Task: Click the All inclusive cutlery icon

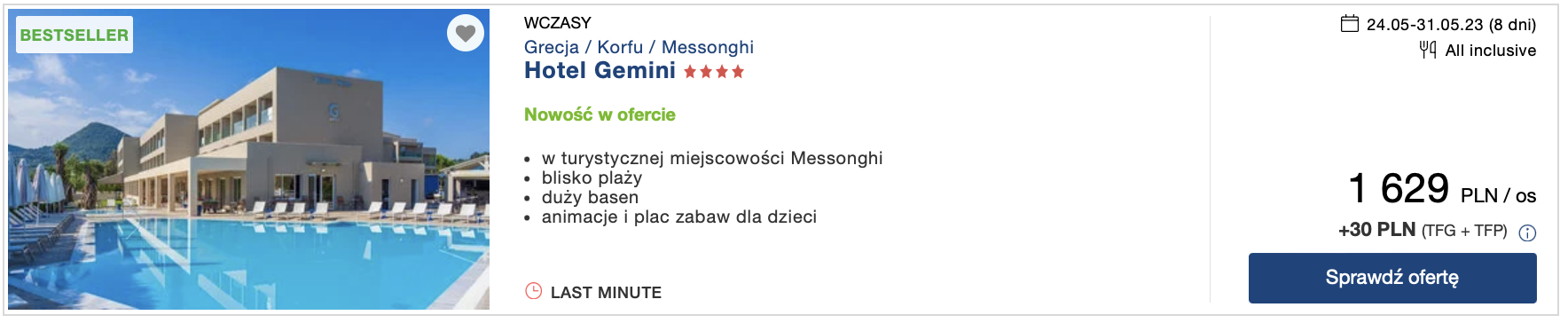Action: [1428, 50]
